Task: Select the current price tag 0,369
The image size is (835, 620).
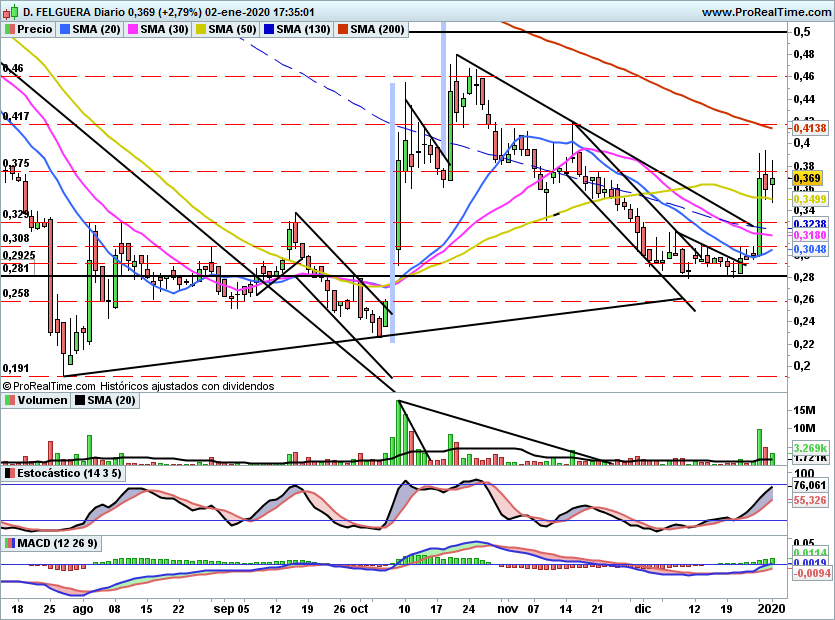Action: (x=808, y=178)
